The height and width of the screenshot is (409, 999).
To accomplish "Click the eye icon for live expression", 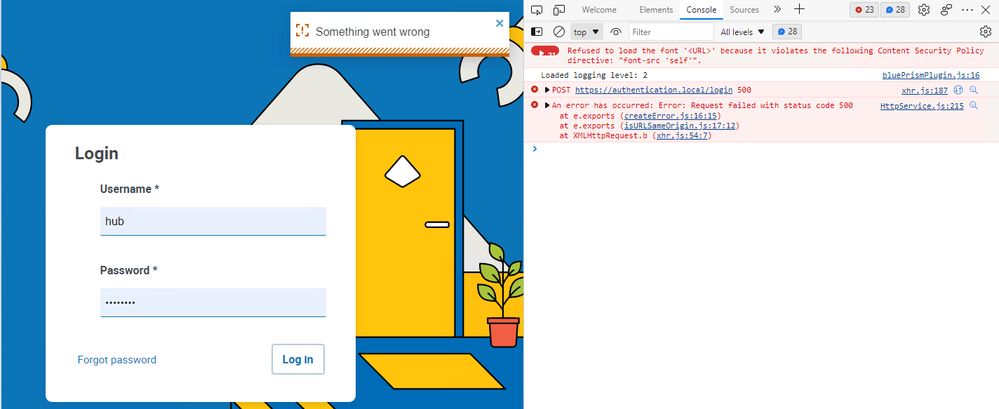I will [615, 31].
